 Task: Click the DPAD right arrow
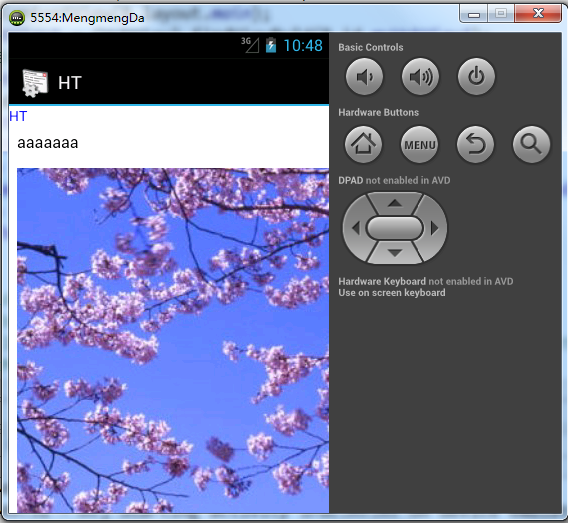tap(434, 228)
